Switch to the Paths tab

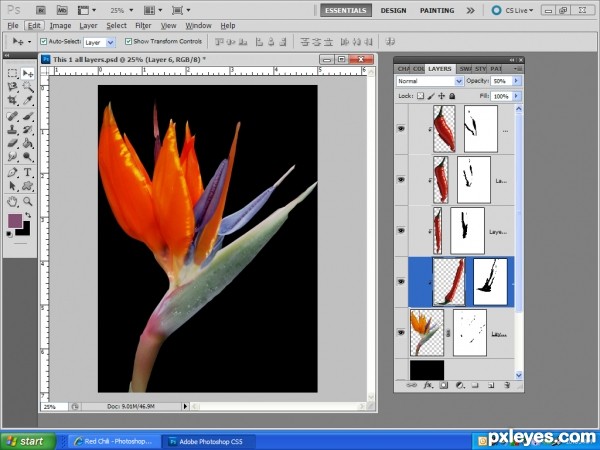(495, 69)
